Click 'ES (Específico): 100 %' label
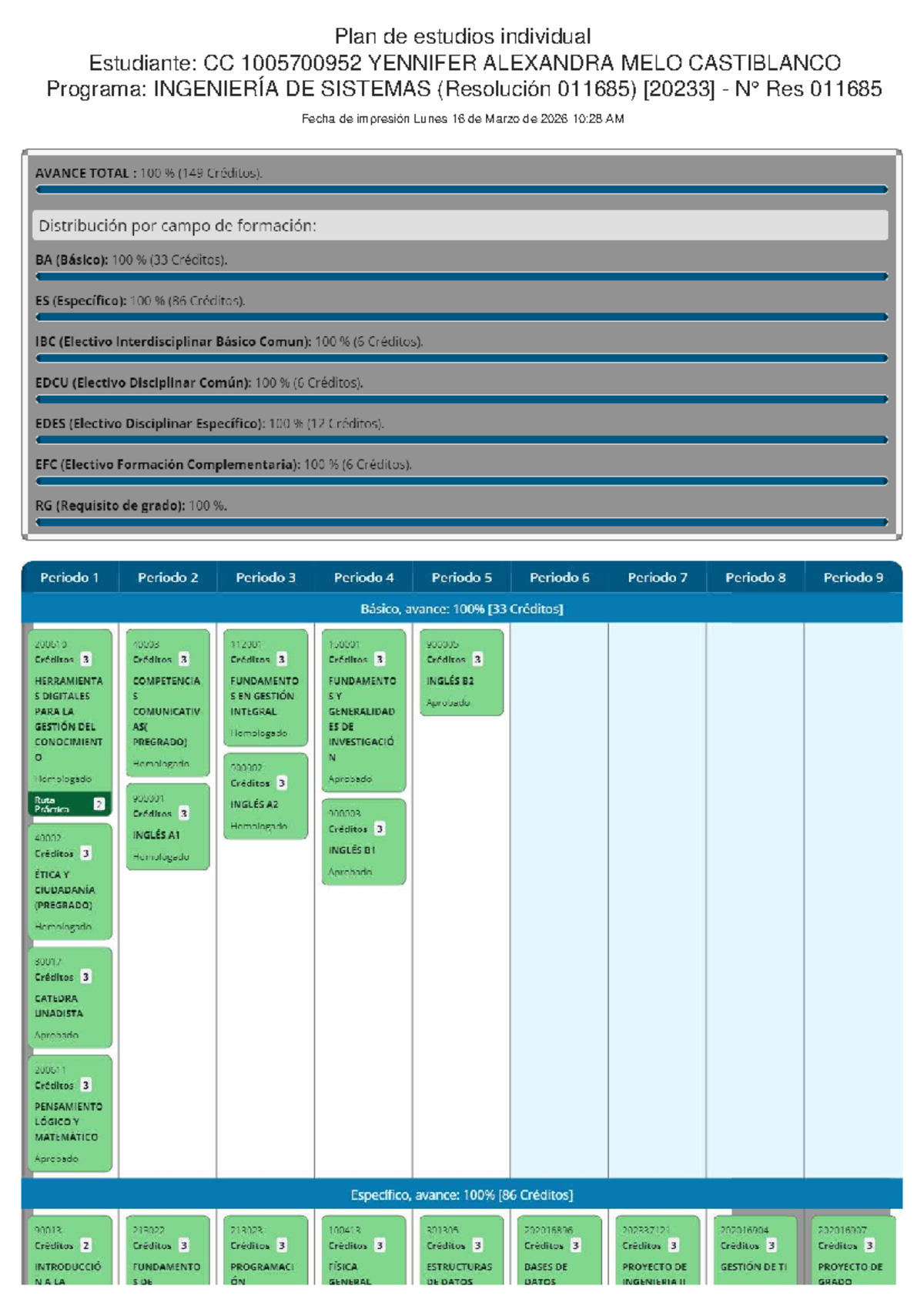The width and height of the screenshot is (924, 1306). pos(140,301)
